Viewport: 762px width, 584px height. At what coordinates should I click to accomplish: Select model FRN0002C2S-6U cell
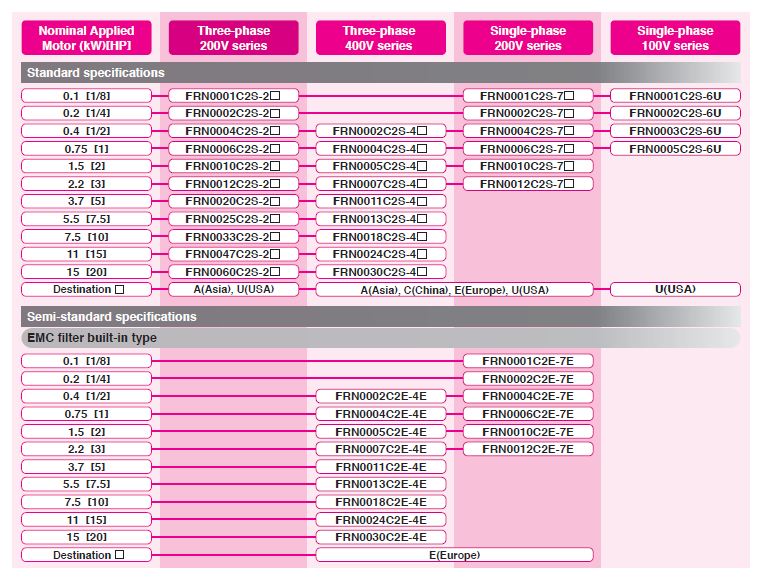pyautogui.click(x=675, y=113)
